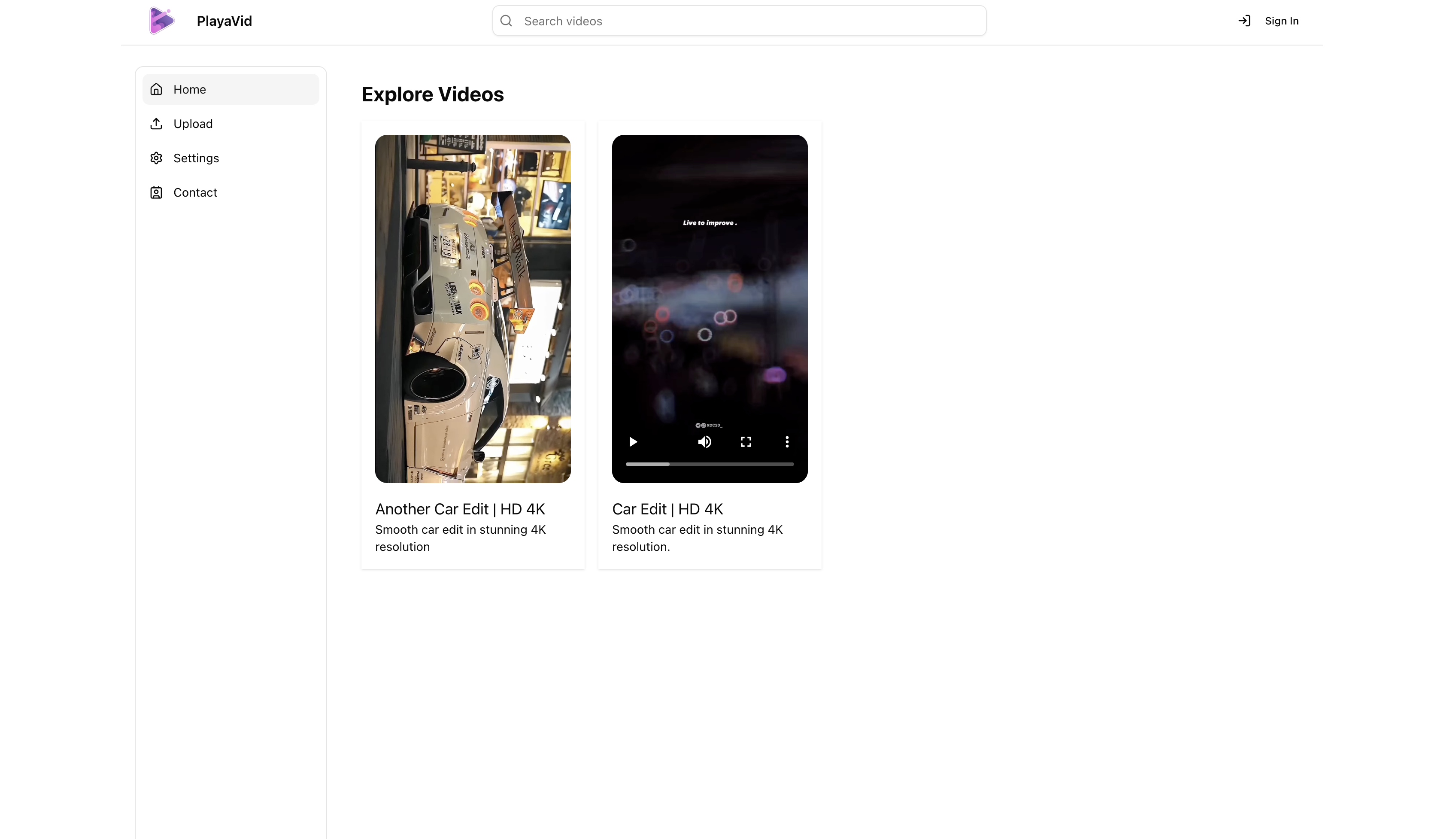Open "Another Car Edit | HD 4K" title

tap(460, 509)
